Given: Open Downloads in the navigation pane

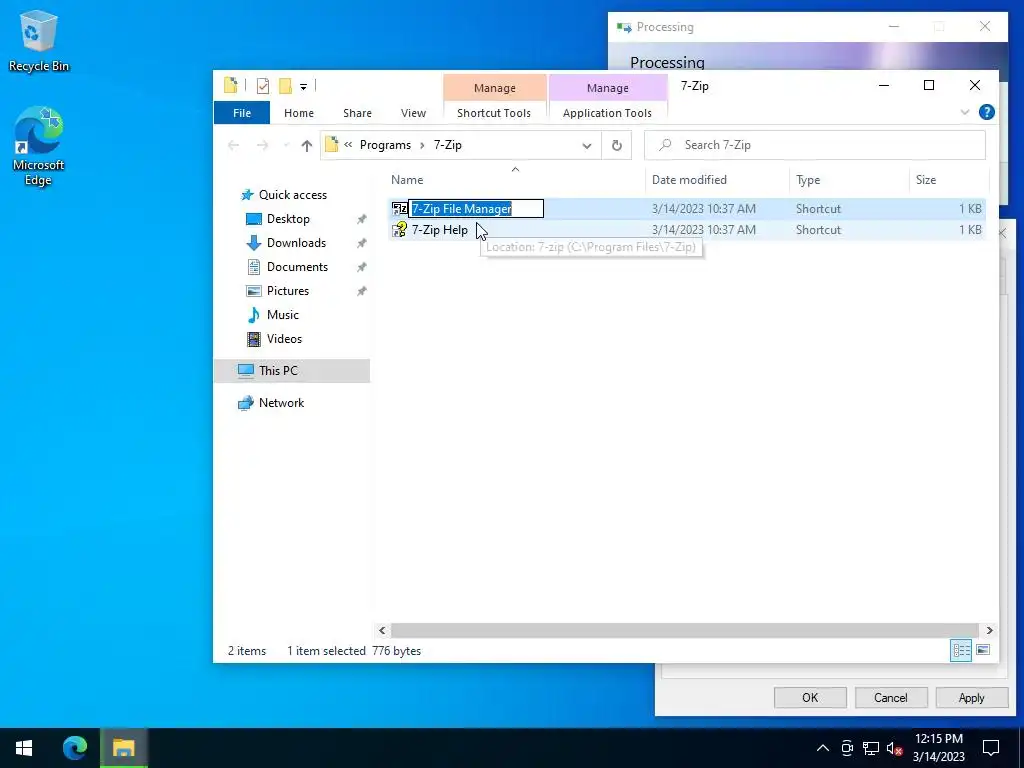Looking at the screenshot, I should 296,243.
